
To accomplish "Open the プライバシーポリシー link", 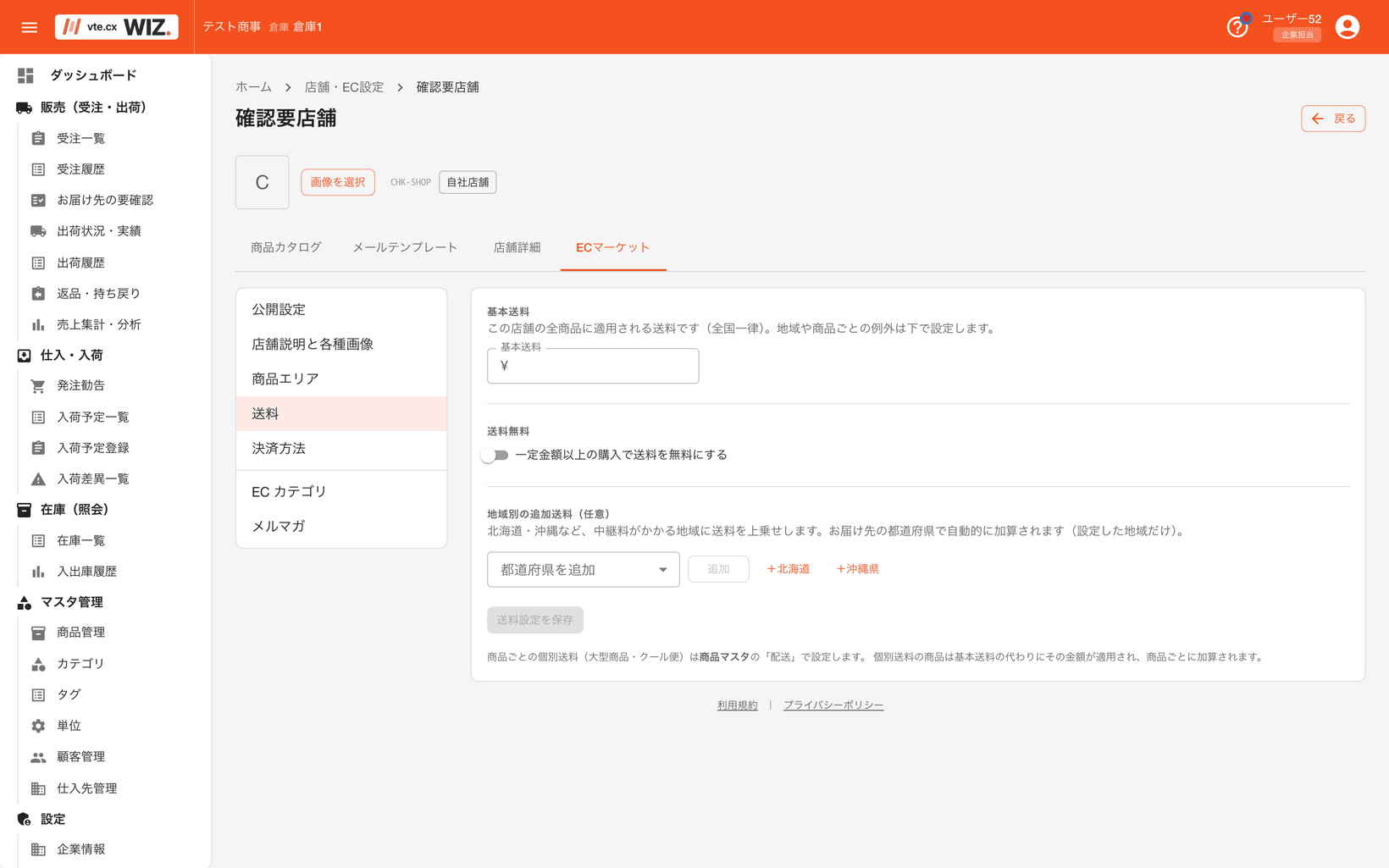I will point(833,705).
